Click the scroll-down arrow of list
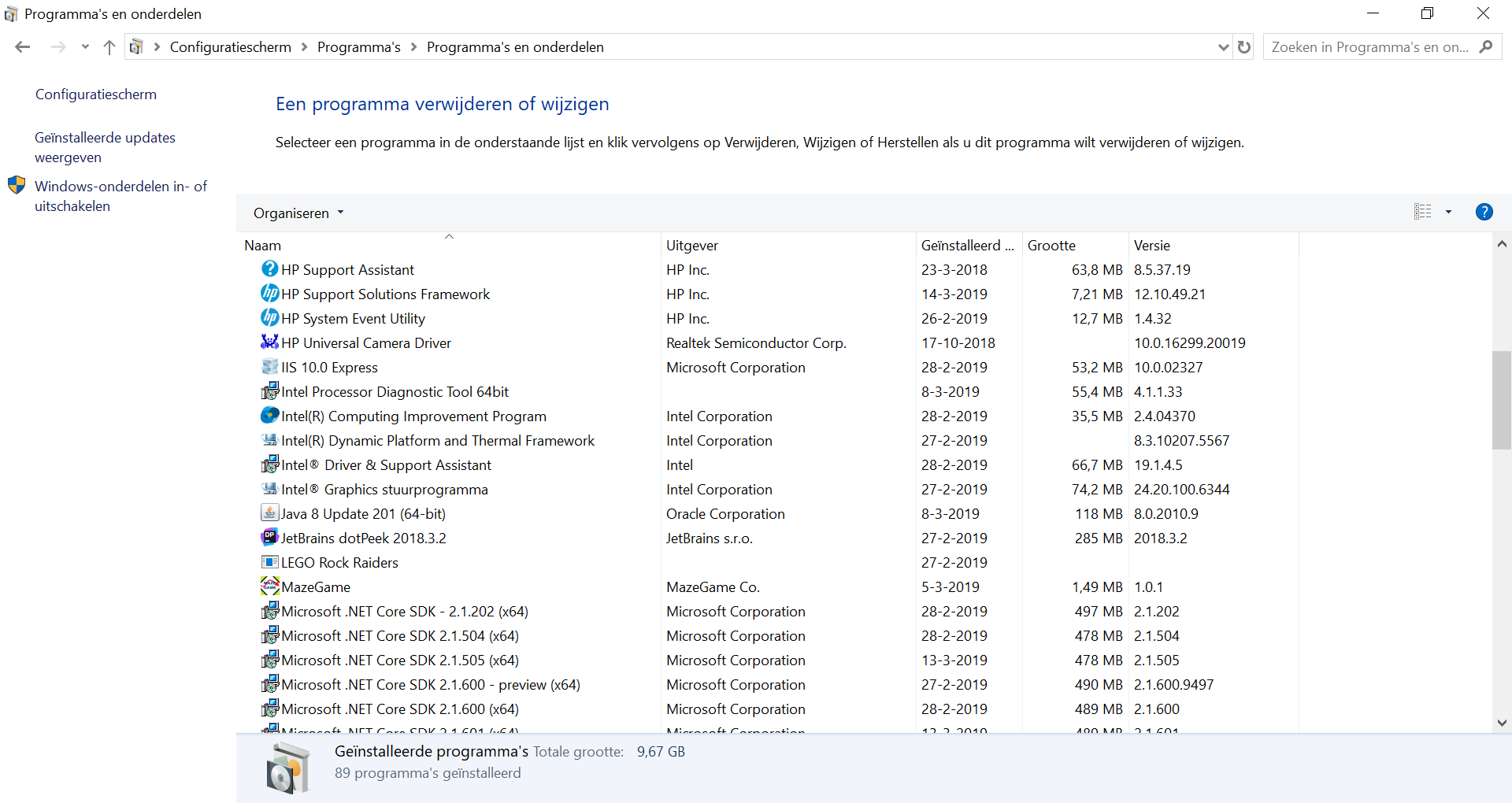 (x=1502, y=723)
